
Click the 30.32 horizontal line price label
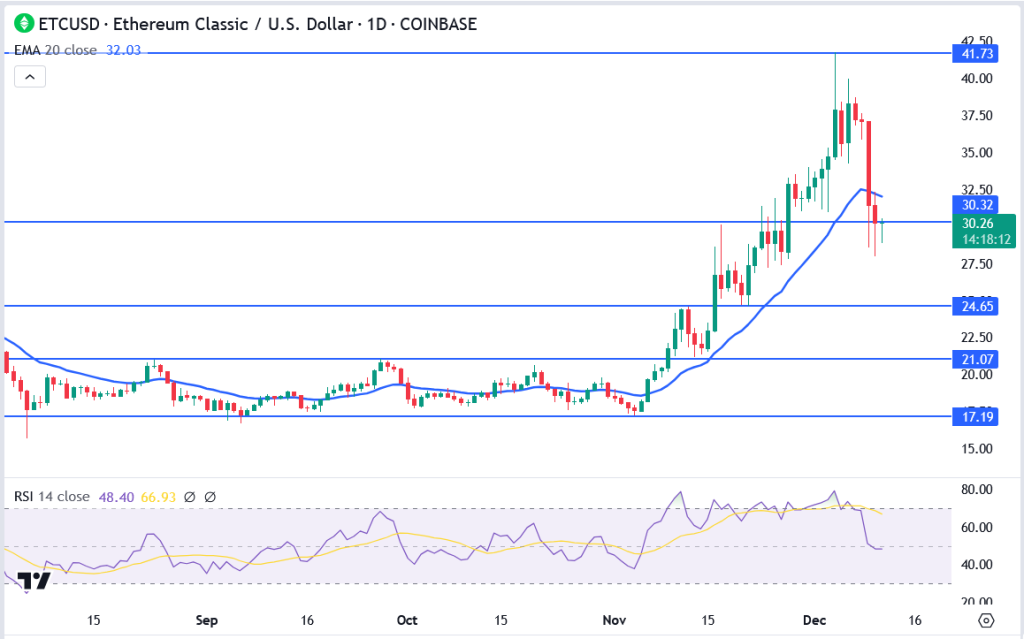968,204
